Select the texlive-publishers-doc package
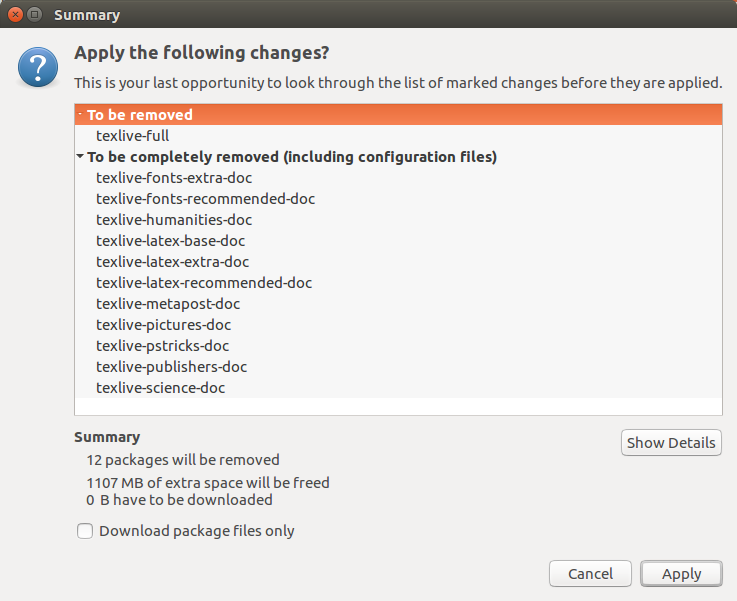 (x=171, y=367)
